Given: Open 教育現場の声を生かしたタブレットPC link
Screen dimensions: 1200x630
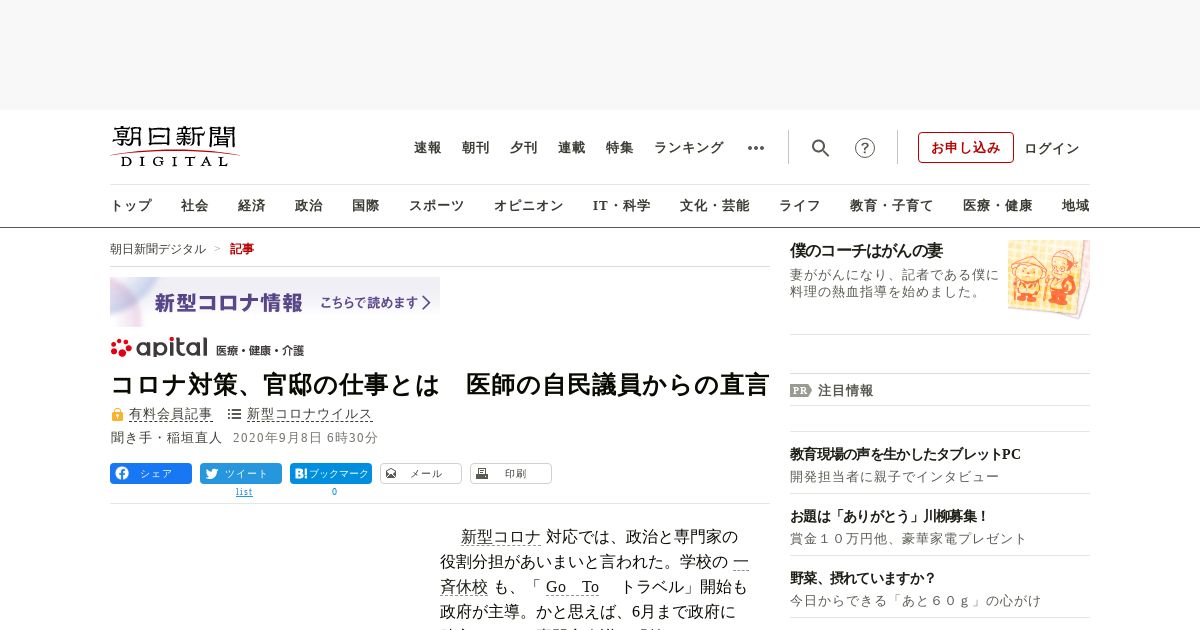Looking at the screenshot, I should pyautogui.click(x=905, y=454).
